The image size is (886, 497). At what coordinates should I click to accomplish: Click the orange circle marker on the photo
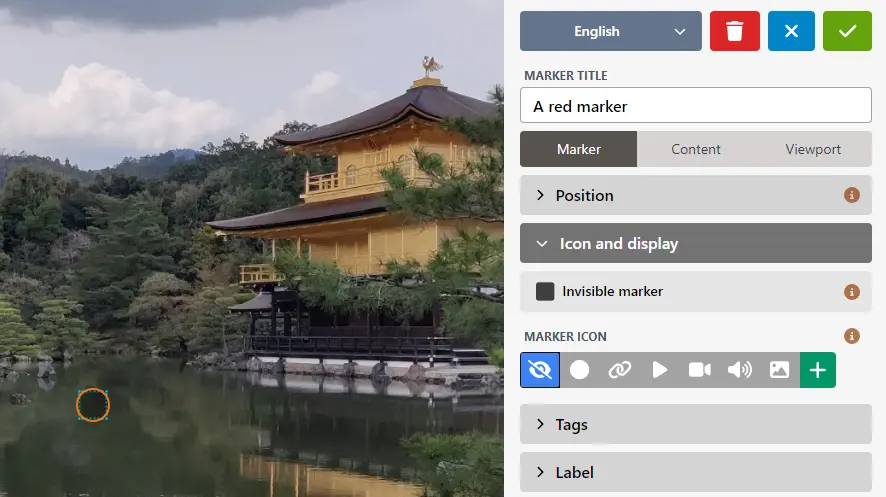coord(93,405)
